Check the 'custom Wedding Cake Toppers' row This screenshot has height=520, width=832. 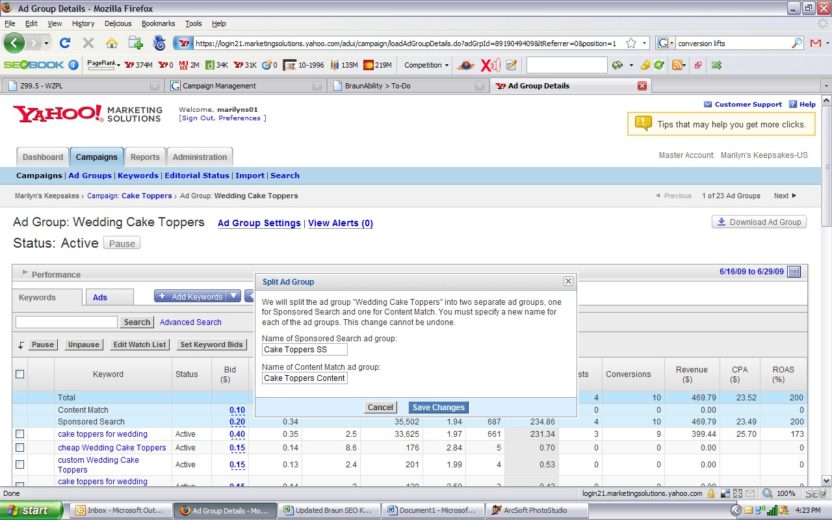point(20,464)
